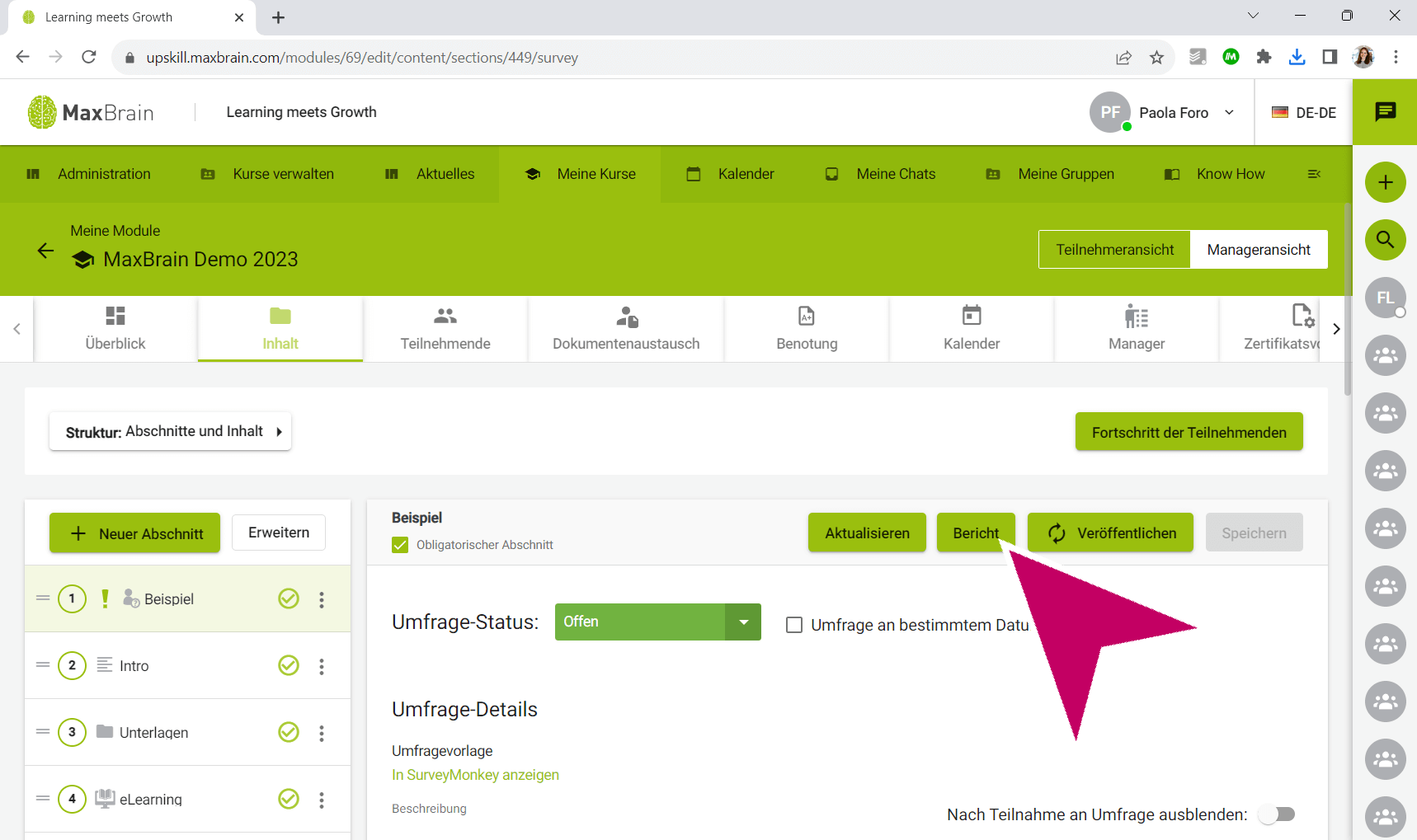Toggle Nach Teilnahme an Umfrage ausblenden switch

pos(1277,814)
